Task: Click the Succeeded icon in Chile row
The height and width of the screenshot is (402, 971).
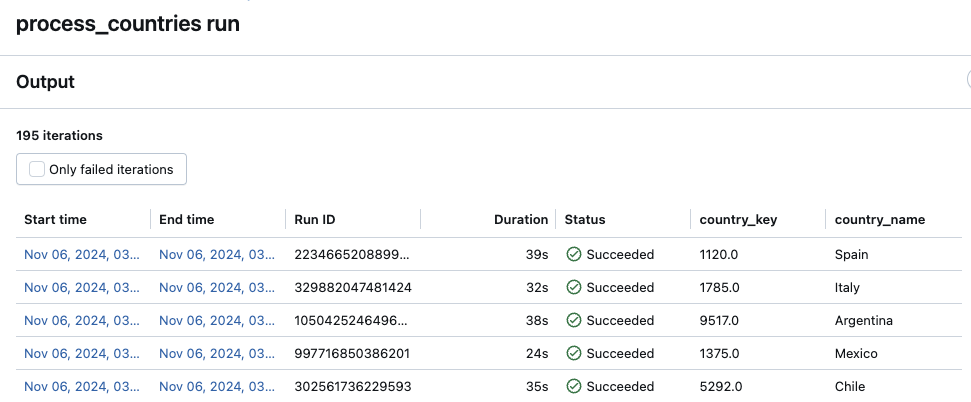Action: pos(574,387)
